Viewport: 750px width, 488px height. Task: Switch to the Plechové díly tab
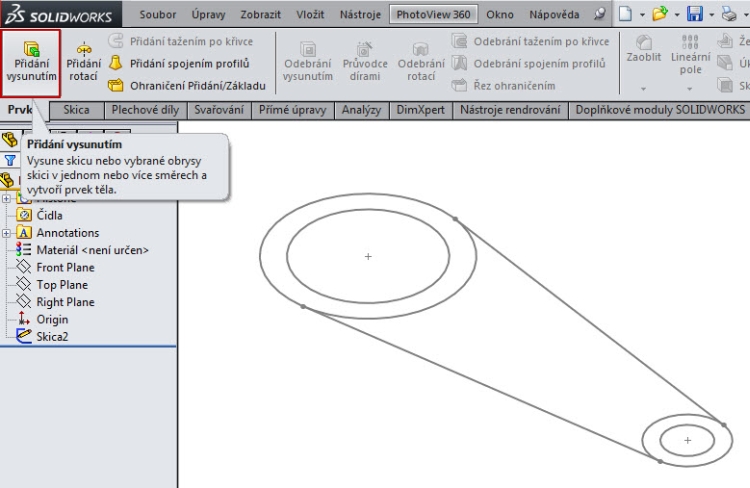click(x=145, y=110)
